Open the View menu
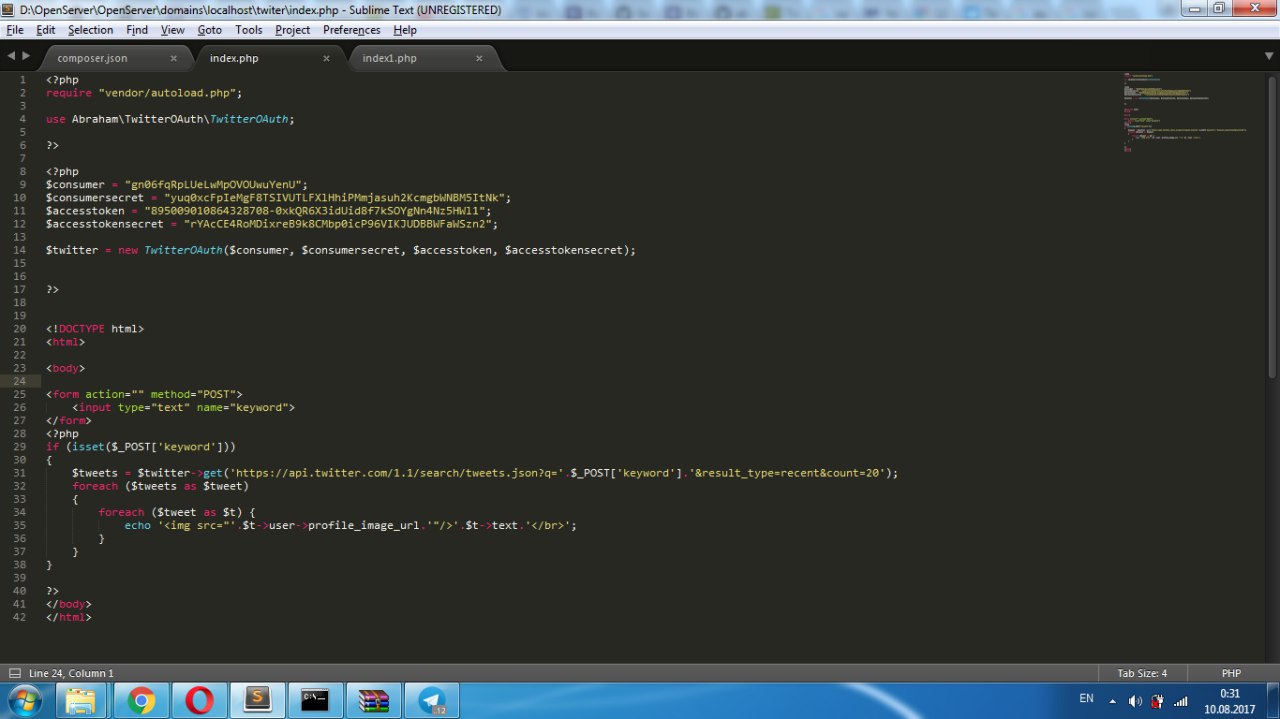This screenshot has height=719, width=1280. 173,30
